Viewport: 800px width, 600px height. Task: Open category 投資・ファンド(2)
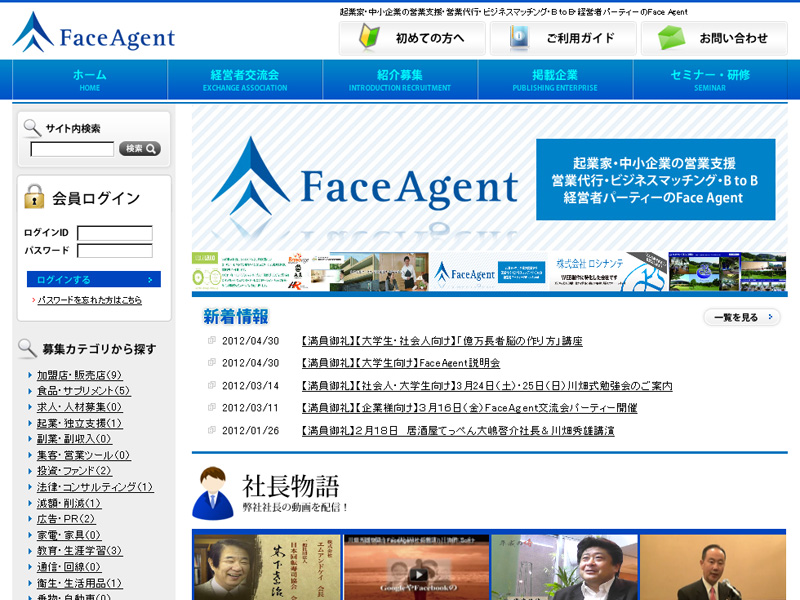[74, 471]
